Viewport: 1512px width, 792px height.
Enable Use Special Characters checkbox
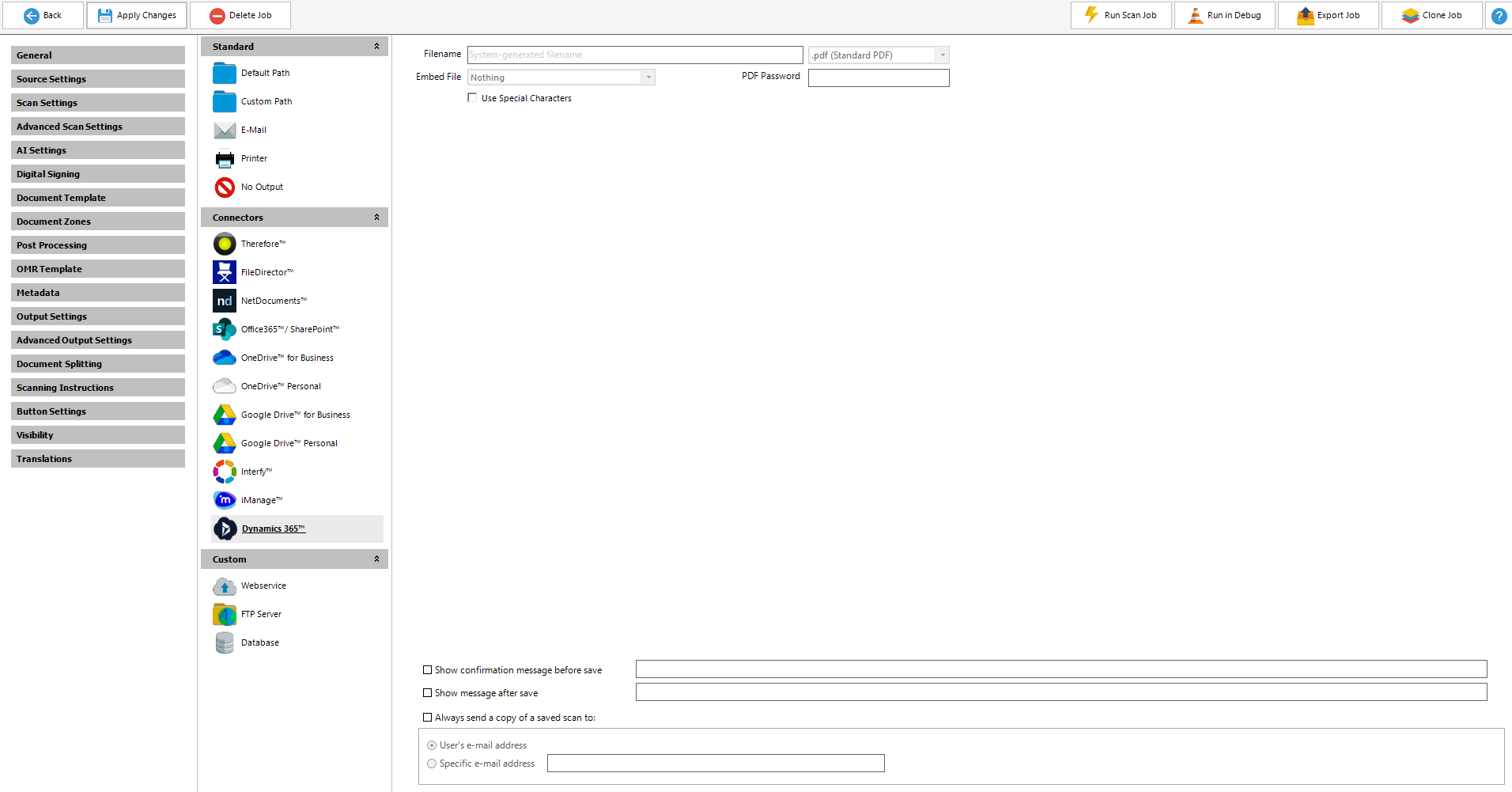tap(472, 98)
